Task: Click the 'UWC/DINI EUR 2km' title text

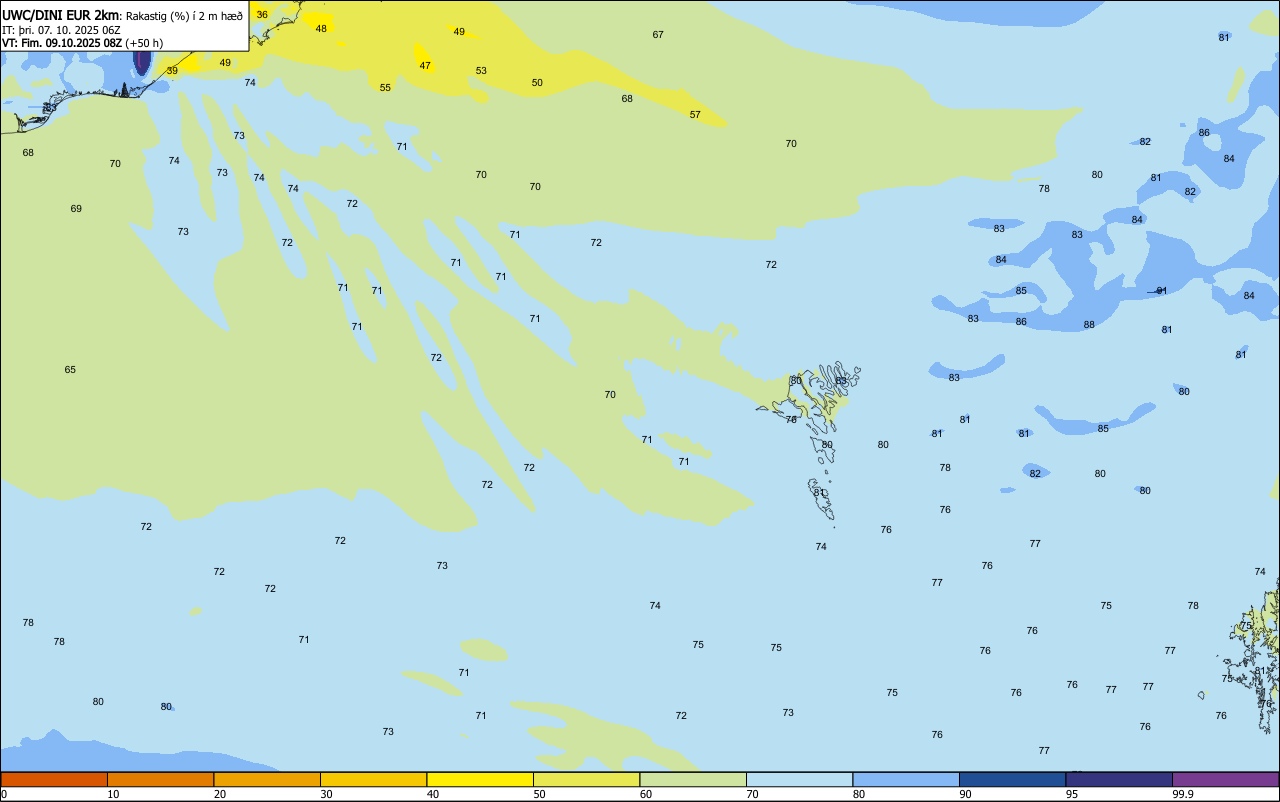Action: pos(60,15)
